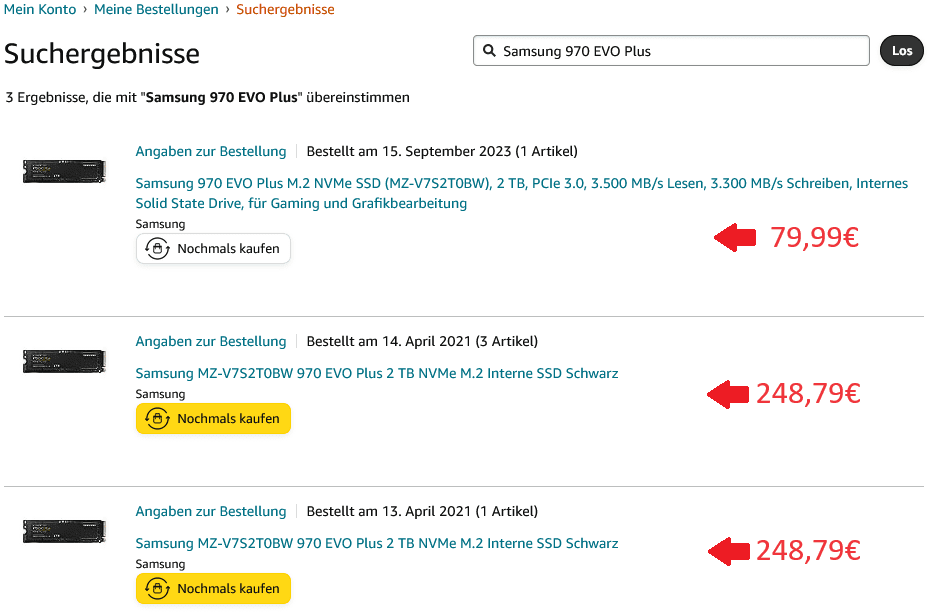Image resolution: width=931 pixels, height=613 pixels.
Task: Open the product link ordered 13. April 2021
Action: 376,543
